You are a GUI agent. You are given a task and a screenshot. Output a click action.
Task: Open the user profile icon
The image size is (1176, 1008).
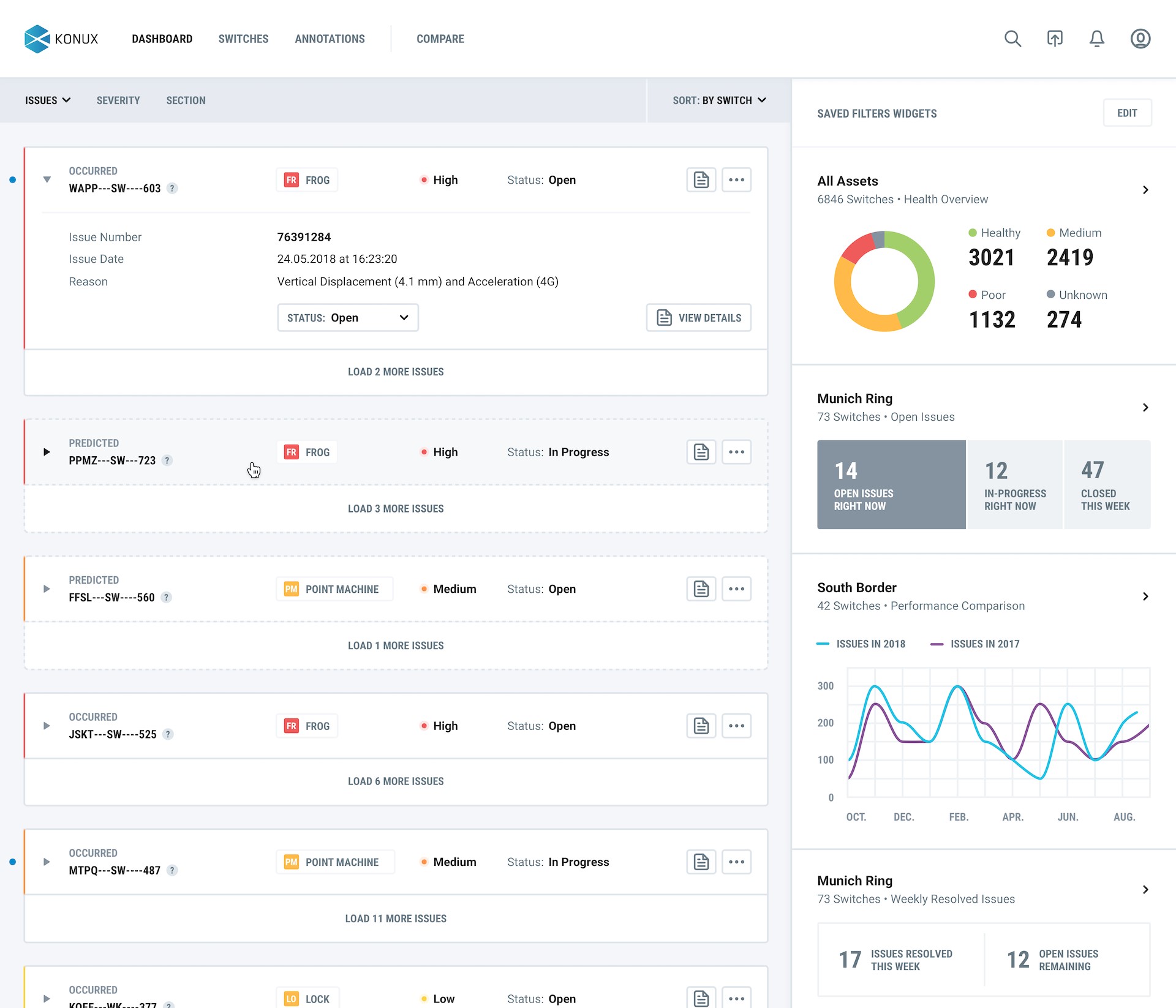[x=1140, y=39]
